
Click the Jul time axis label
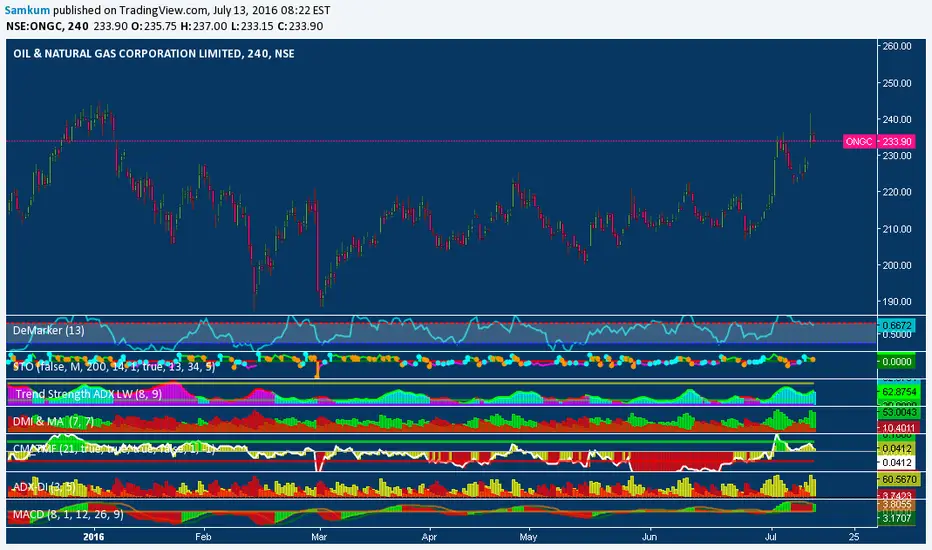[771, 536]
